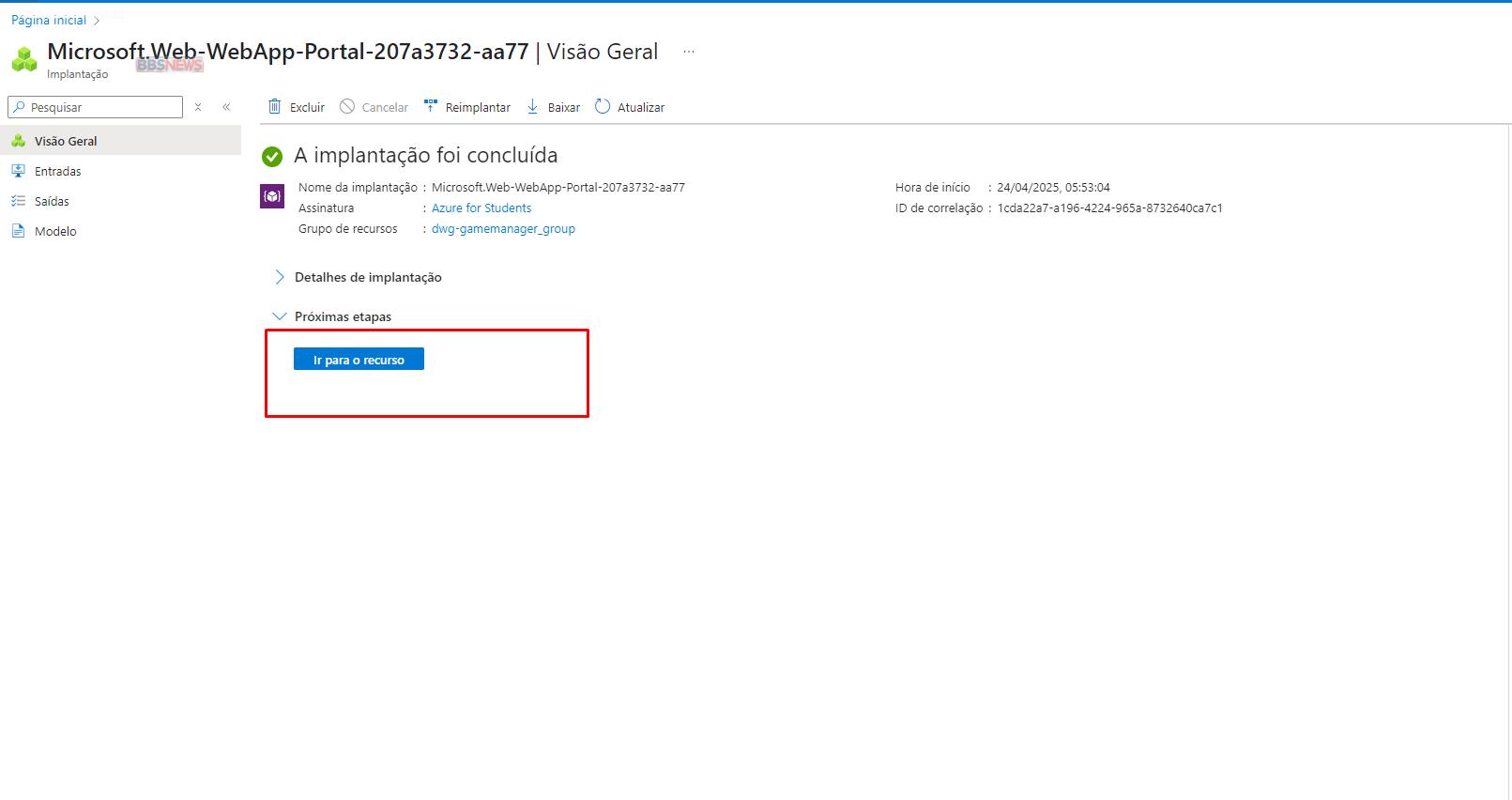1512x800 pixels.
Task: Click the Reimplantar toolbar icon
Action: coord(431,106)
